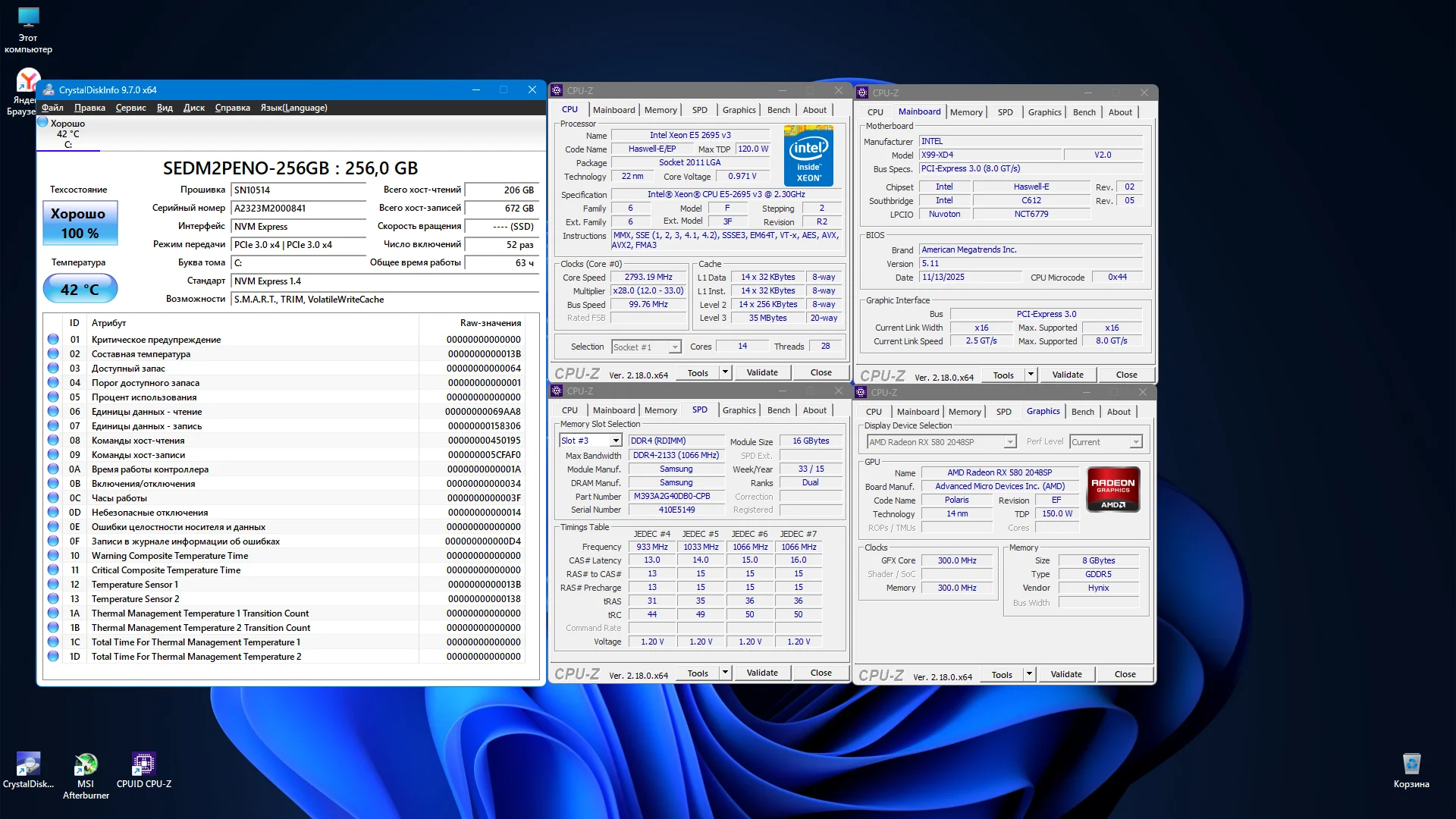The height and width of the screenshot is (819, 1456).
Task: Click the Intel Xeon inside logo
Action: point(808,156)
